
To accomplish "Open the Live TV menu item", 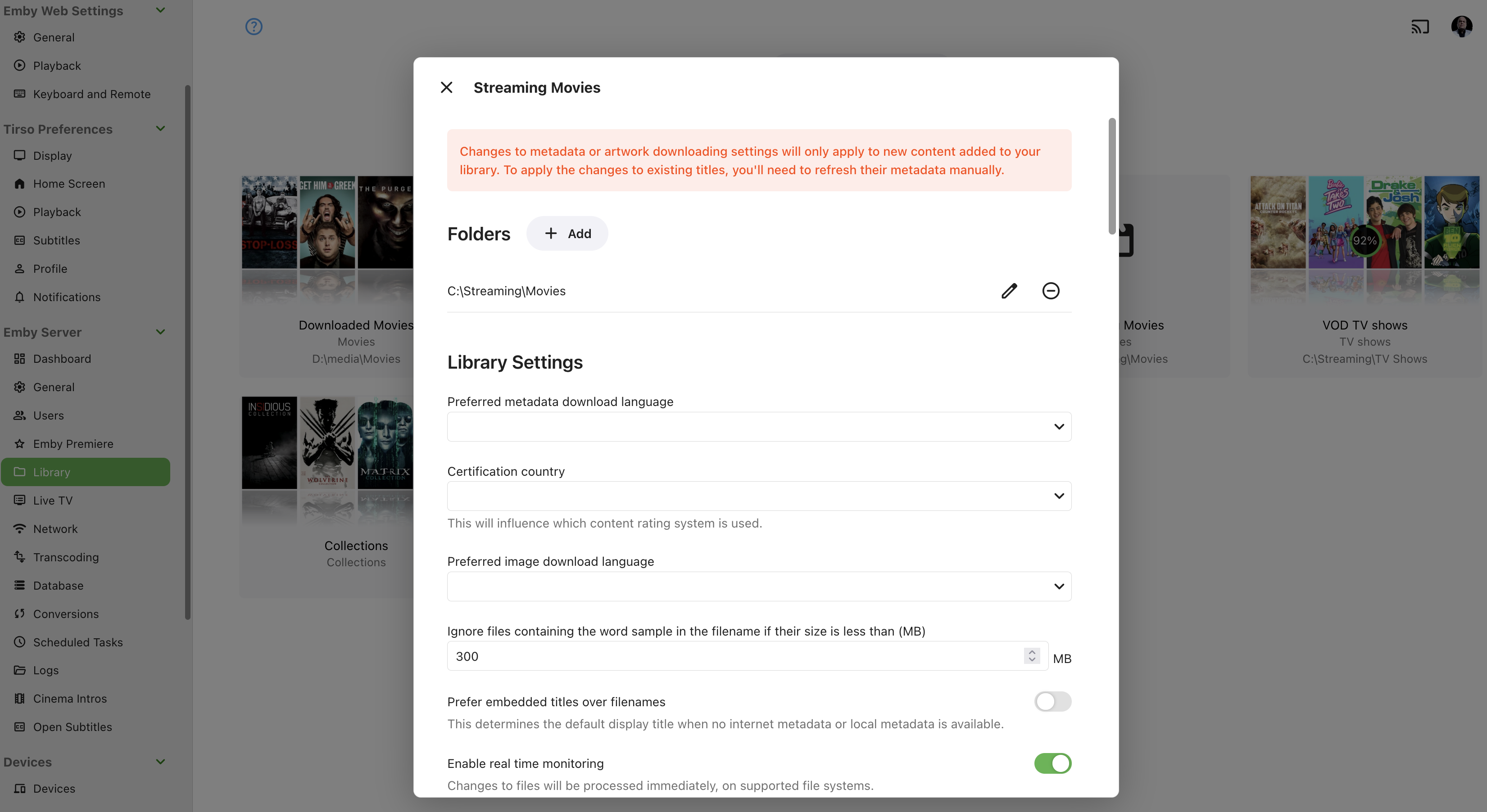I will [53, 501].
